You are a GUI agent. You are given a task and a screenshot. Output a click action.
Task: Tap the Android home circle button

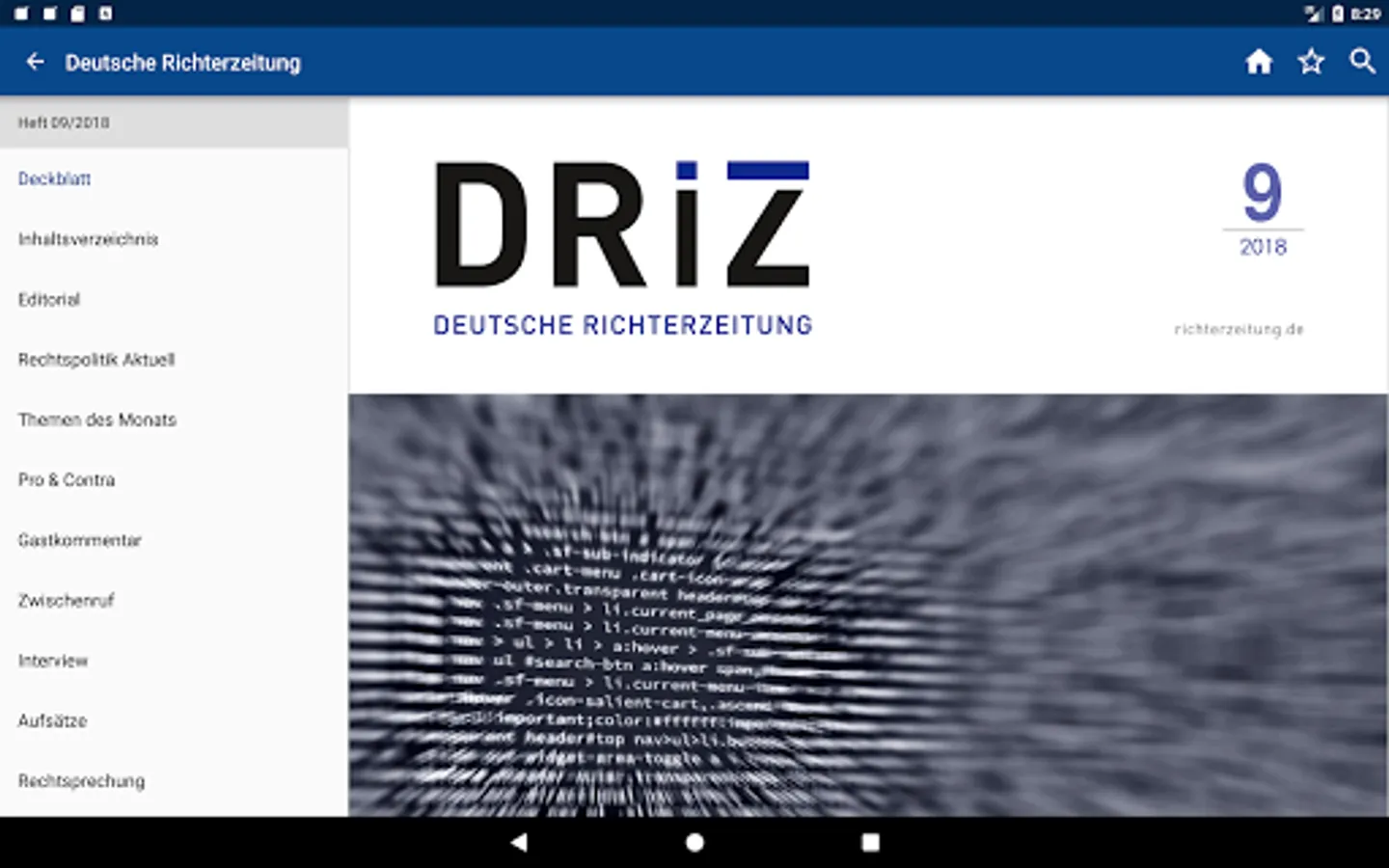pyautogui.click(x=694, y=842)
